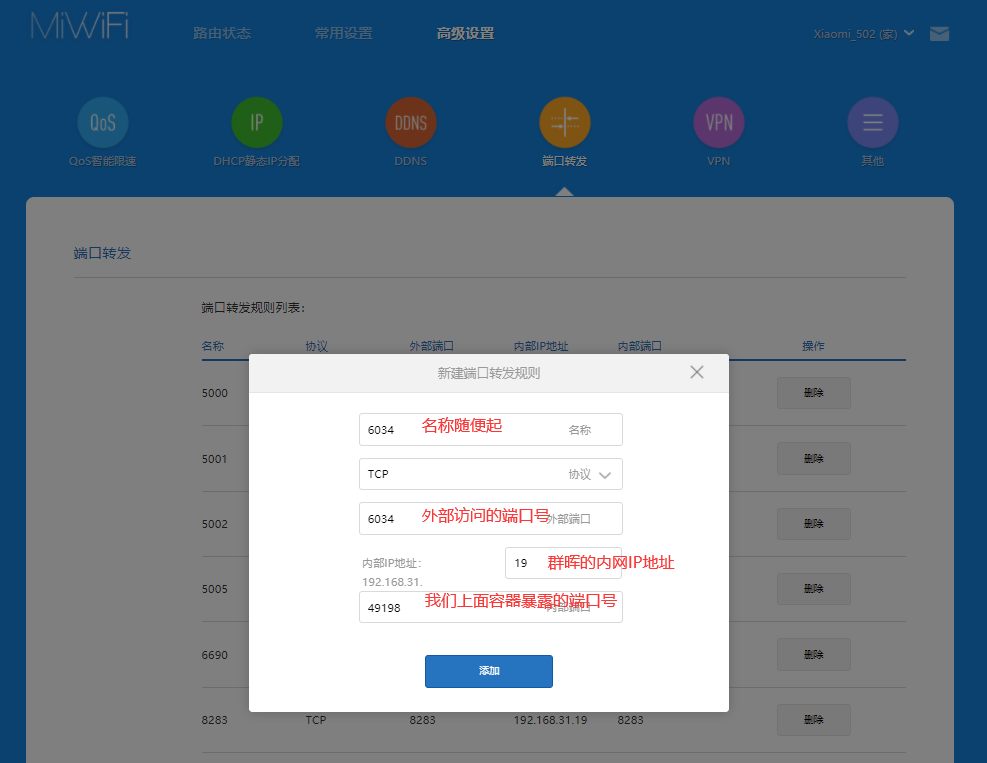Expand the TCP protocol dropdown

pyautogui.click(x=490, y=474)
